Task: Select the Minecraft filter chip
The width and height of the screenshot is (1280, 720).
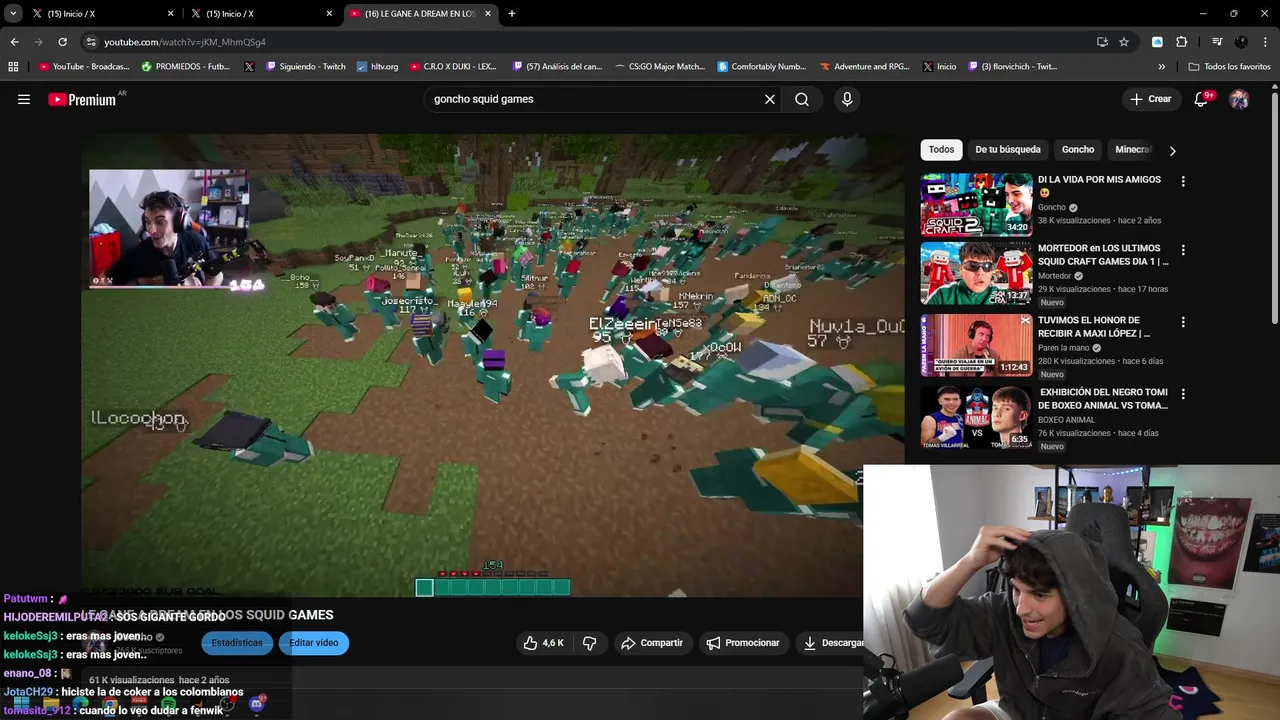Action: pos(1134,150)
